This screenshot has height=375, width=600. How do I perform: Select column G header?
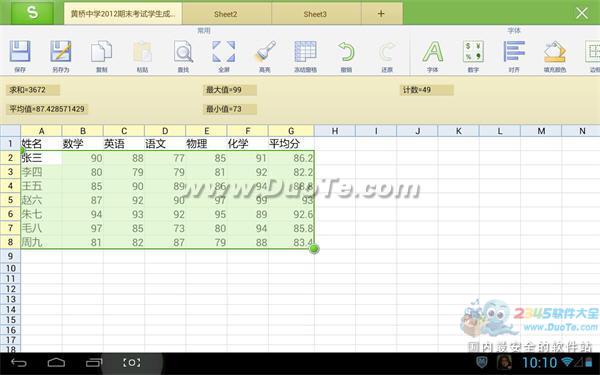(x=291, y=131)
